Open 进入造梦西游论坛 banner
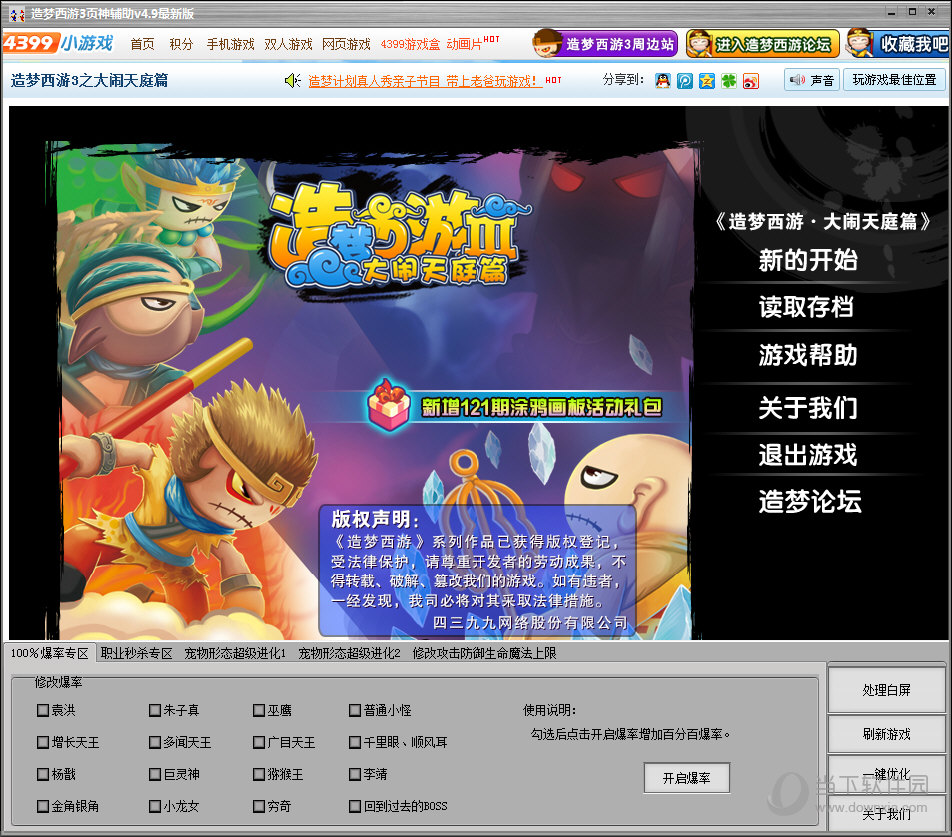 (x=763, y=44)
